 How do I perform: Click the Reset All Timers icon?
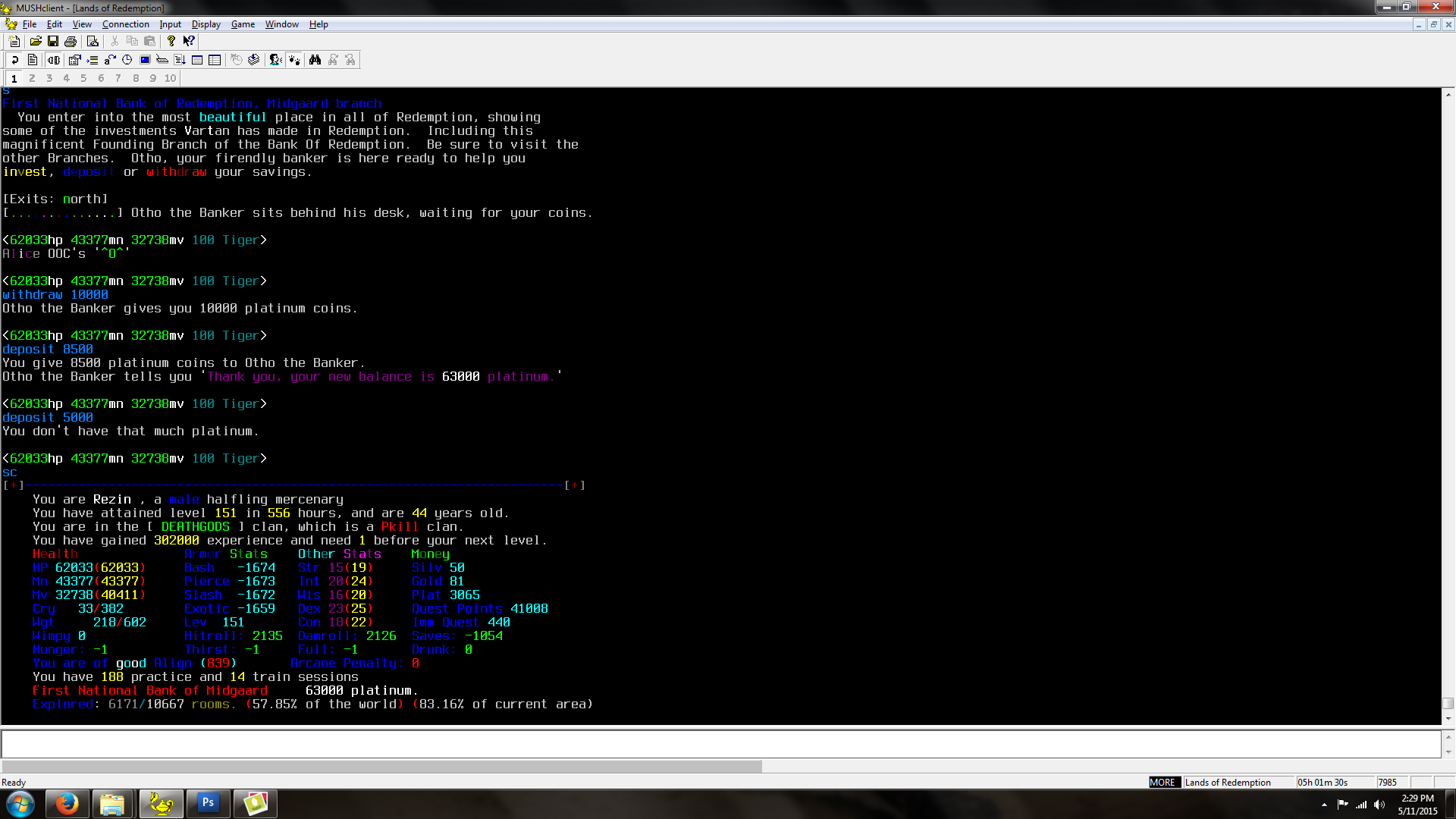pyautogui.click(x=237, y=60)
